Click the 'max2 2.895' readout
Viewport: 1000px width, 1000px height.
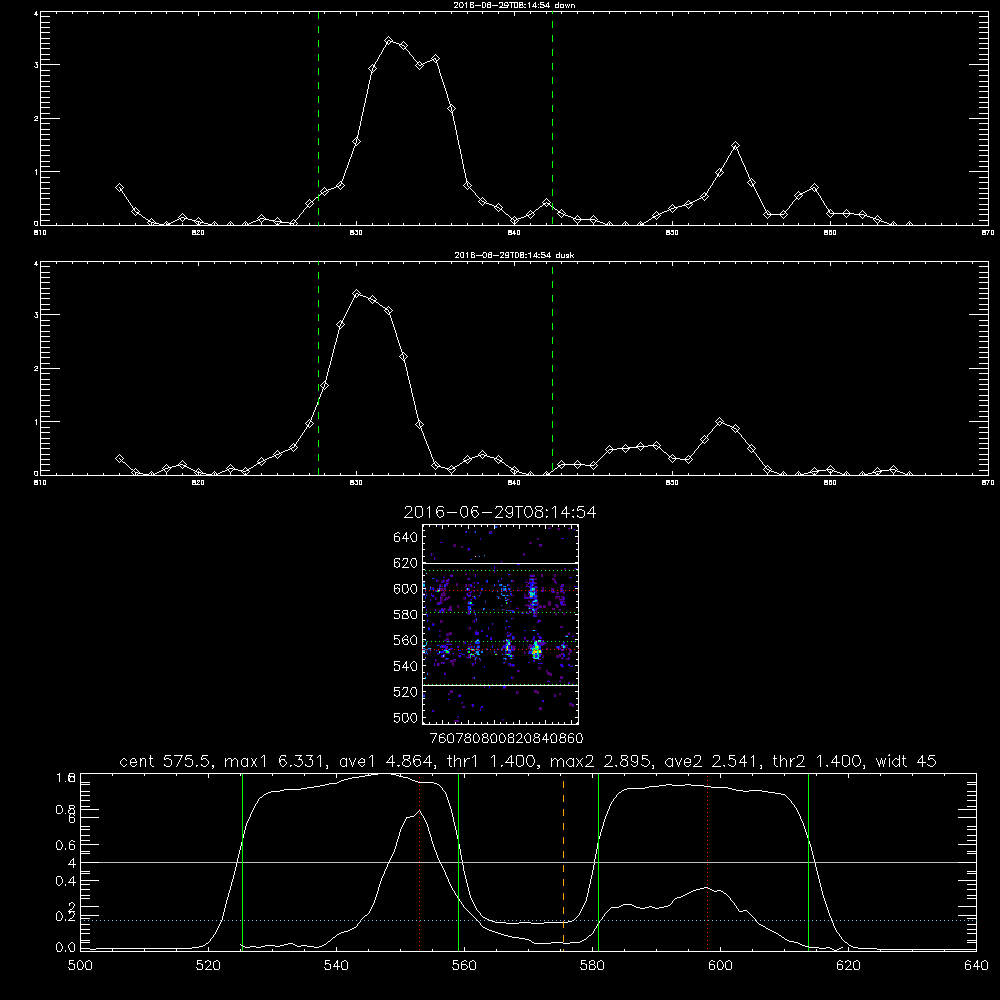(x=601, y=761)
